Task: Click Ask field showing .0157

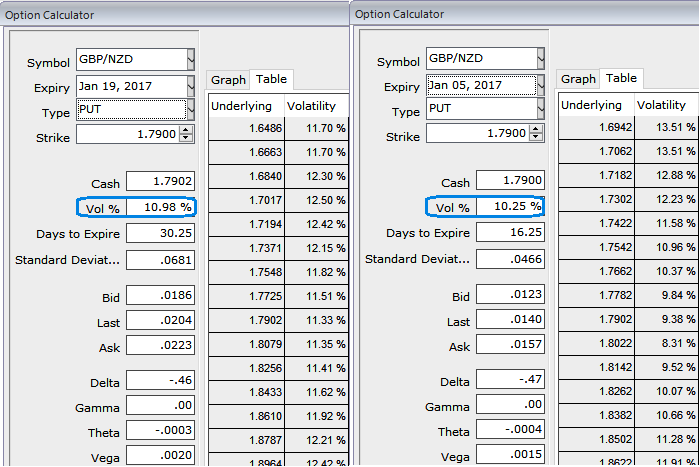Action: [510, 344]
